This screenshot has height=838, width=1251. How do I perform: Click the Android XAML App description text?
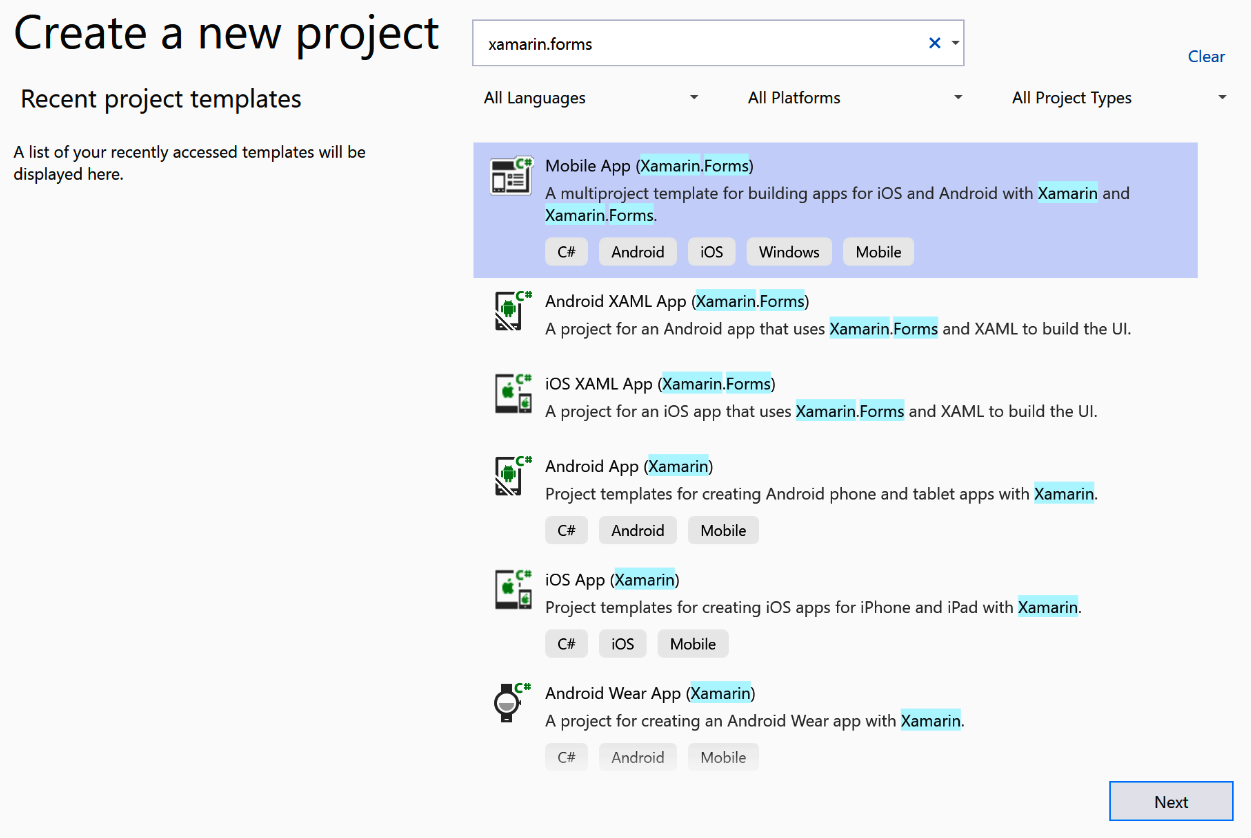coord(838,328)
